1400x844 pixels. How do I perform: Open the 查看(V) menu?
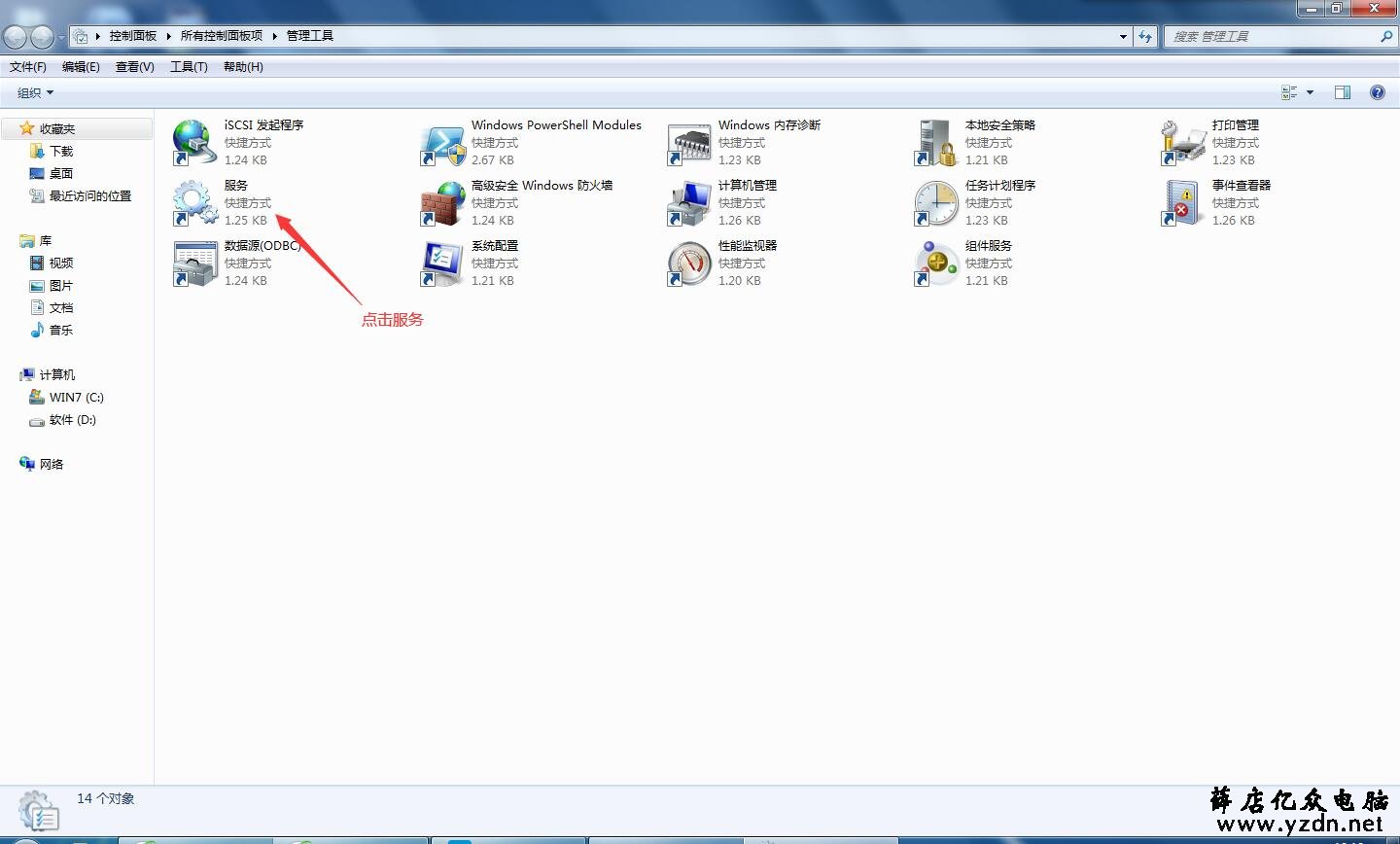click(134, 66)
